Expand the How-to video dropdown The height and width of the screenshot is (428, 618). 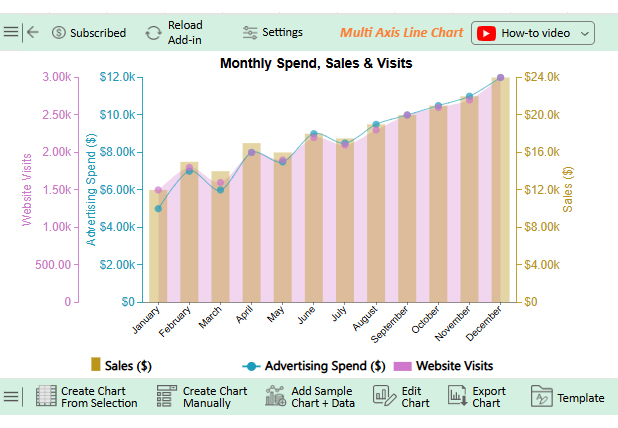coord(584,33)
